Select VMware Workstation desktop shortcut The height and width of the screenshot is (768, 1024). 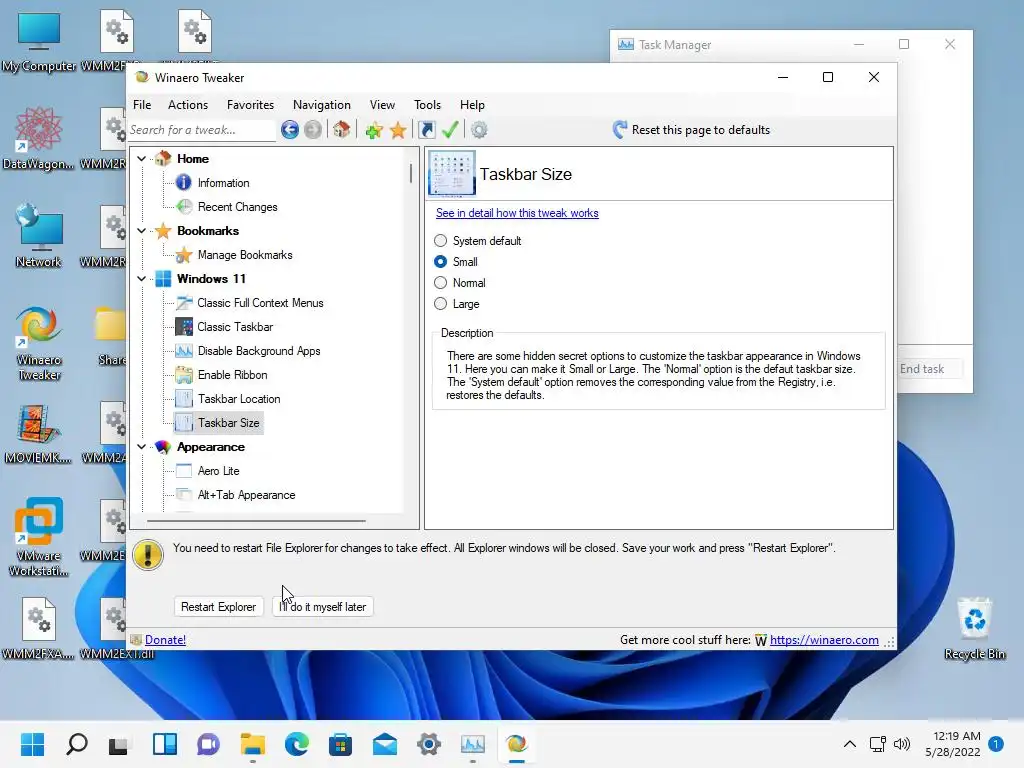tap(39, 537)
